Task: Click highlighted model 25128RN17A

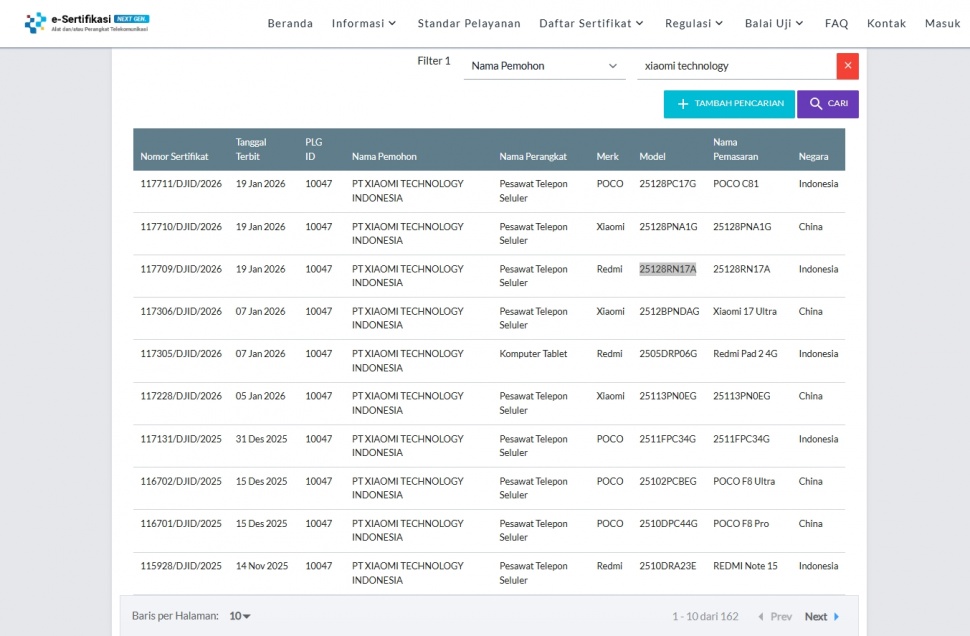Action: [x=667, y=269]
